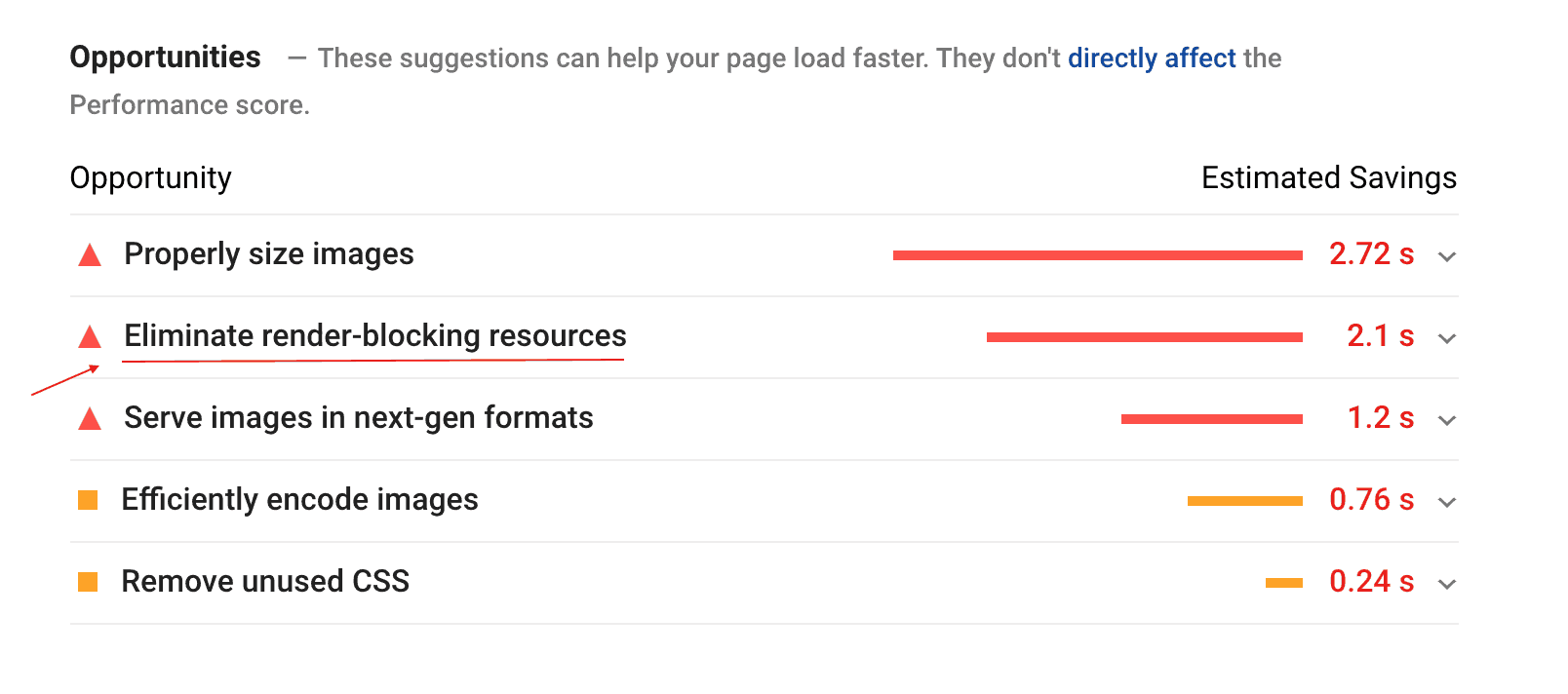The height and width of the screenshot is (694, 1568).
Task: Click the 0.76 s orange savings bar
Action: (x=1244, y=501)
